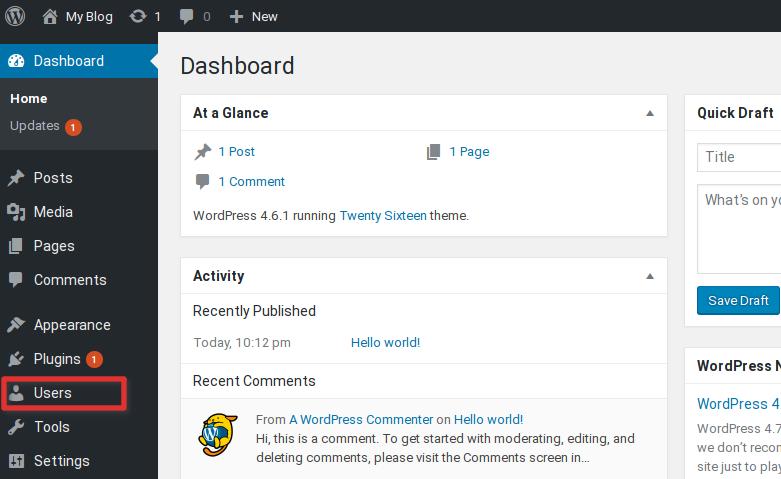Collapse the Activity panel with the arrow
The image size is (781, 479).
(x=650, y=276)
